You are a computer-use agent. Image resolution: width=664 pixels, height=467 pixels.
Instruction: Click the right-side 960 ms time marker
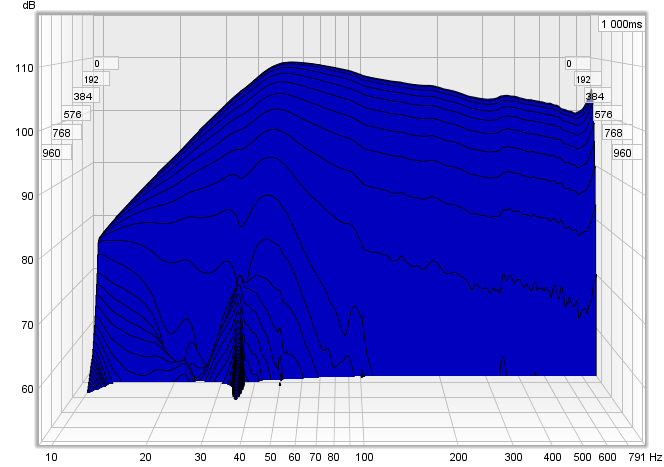click(x=622, y=153)
